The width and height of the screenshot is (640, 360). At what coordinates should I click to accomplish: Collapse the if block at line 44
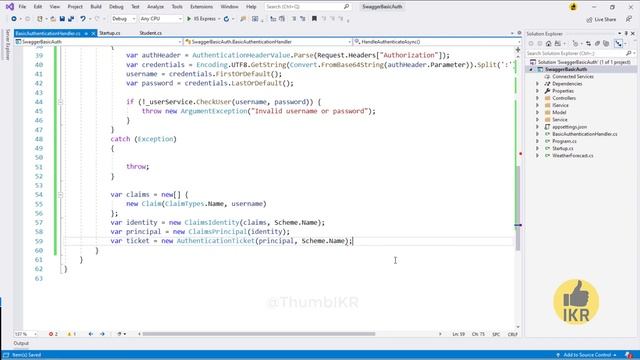[60, 102]
